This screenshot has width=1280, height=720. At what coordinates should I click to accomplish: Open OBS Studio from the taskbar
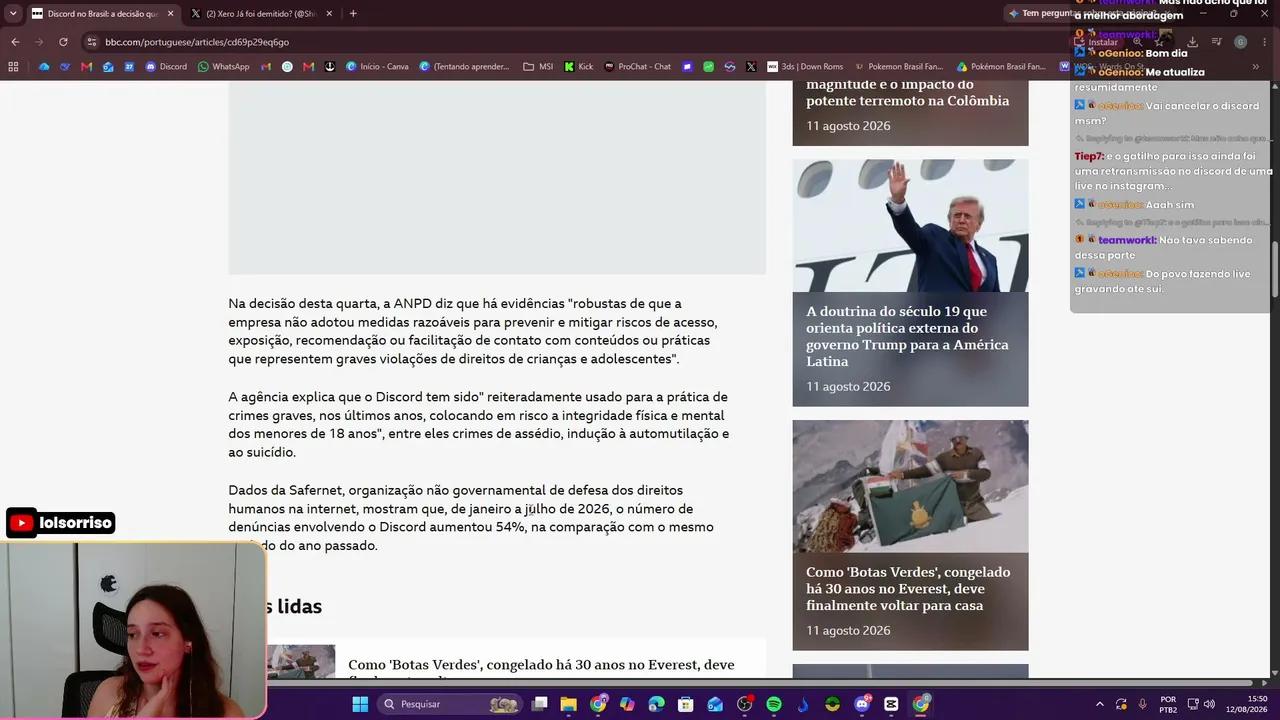click(x=744, y=704)
